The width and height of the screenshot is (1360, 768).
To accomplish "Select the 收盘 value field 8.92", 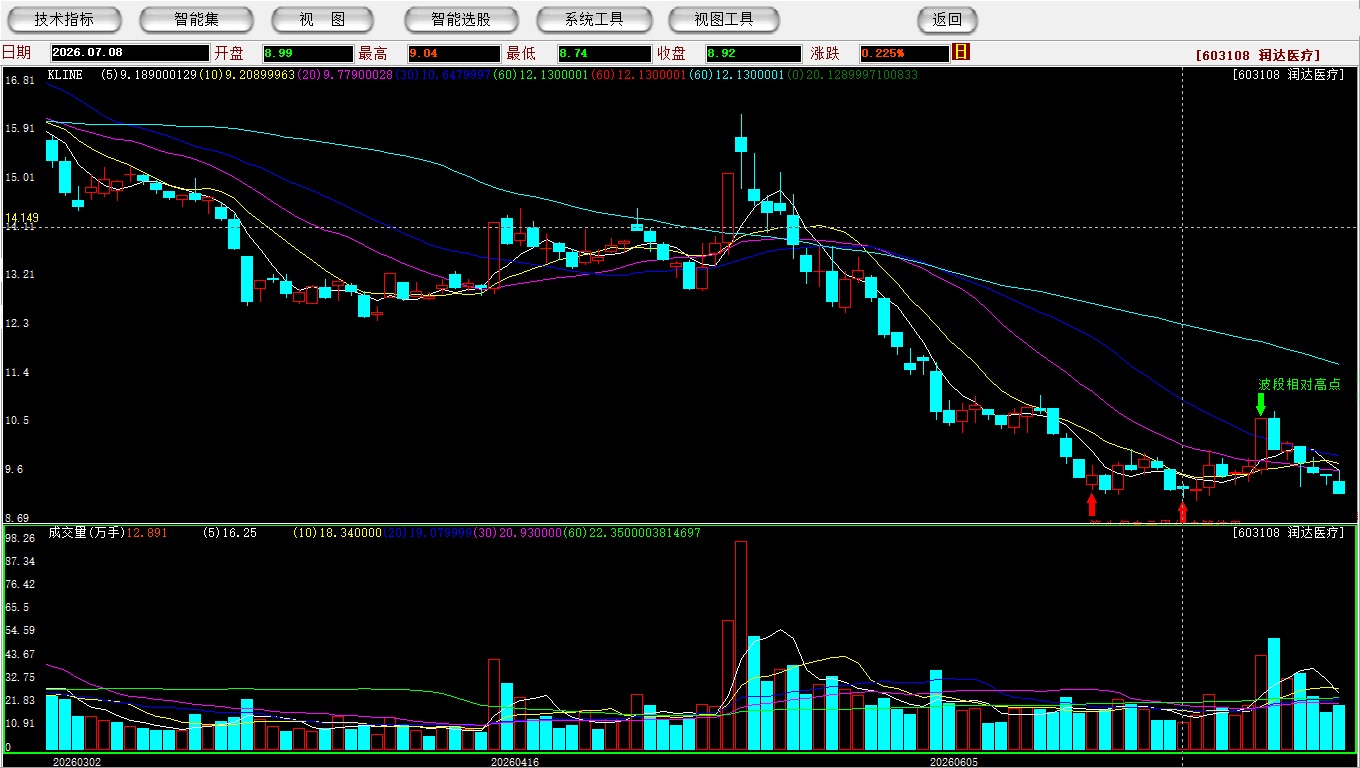I will (x=753, y=53).
